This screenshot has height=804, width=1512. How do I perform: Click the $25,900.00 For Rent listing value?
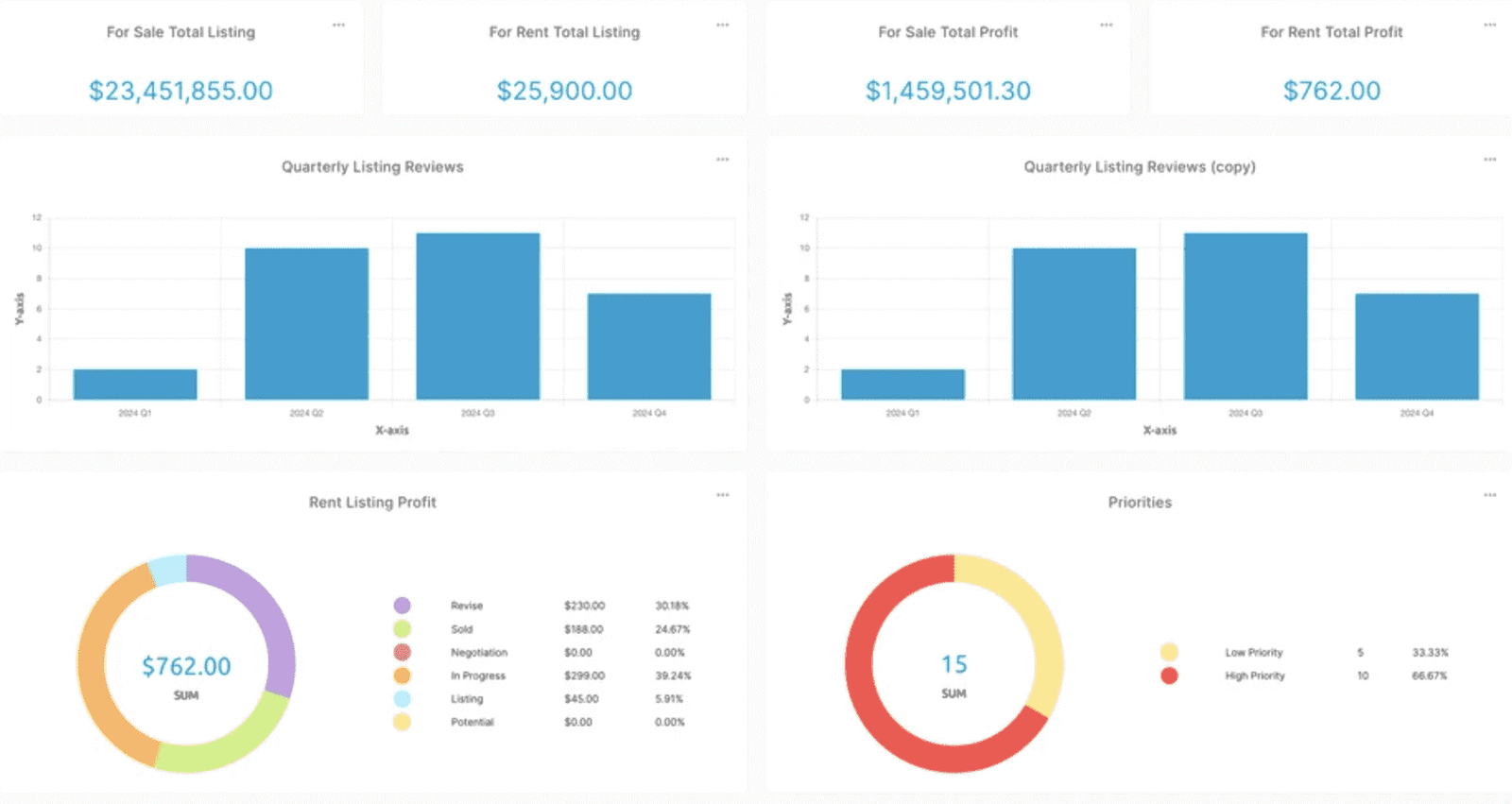point(564,91)
